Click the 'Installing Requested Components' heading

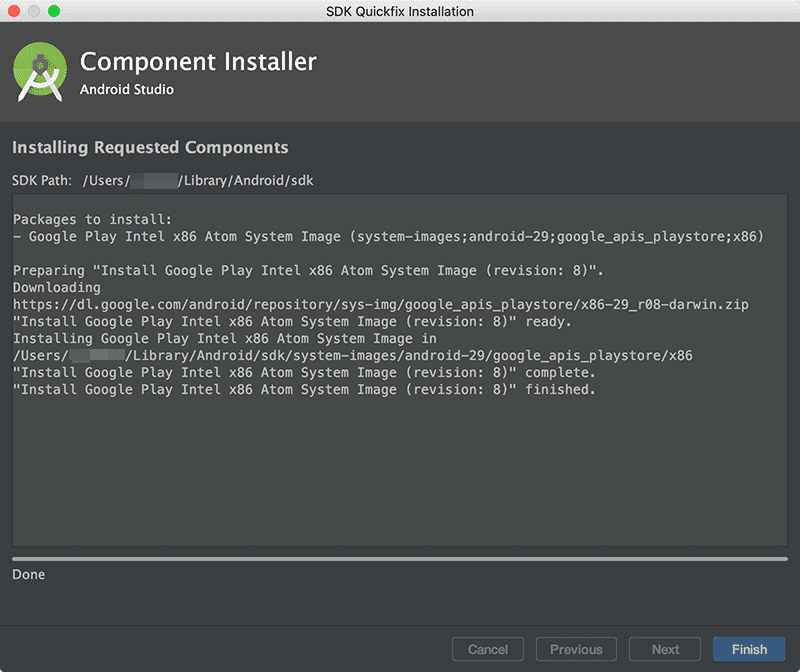point(150,147)
